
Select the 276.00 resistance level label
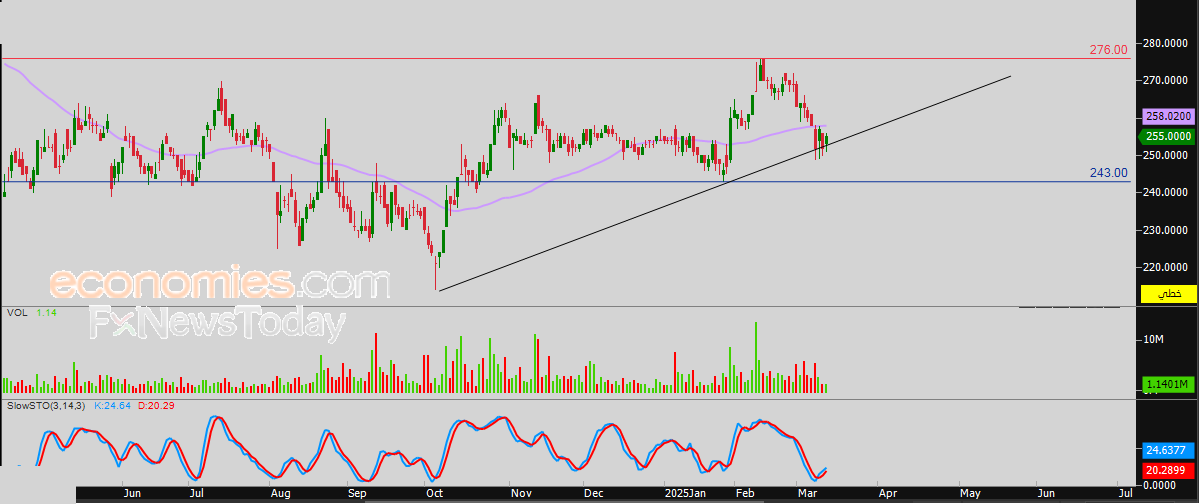click(x=1108, y=50)
